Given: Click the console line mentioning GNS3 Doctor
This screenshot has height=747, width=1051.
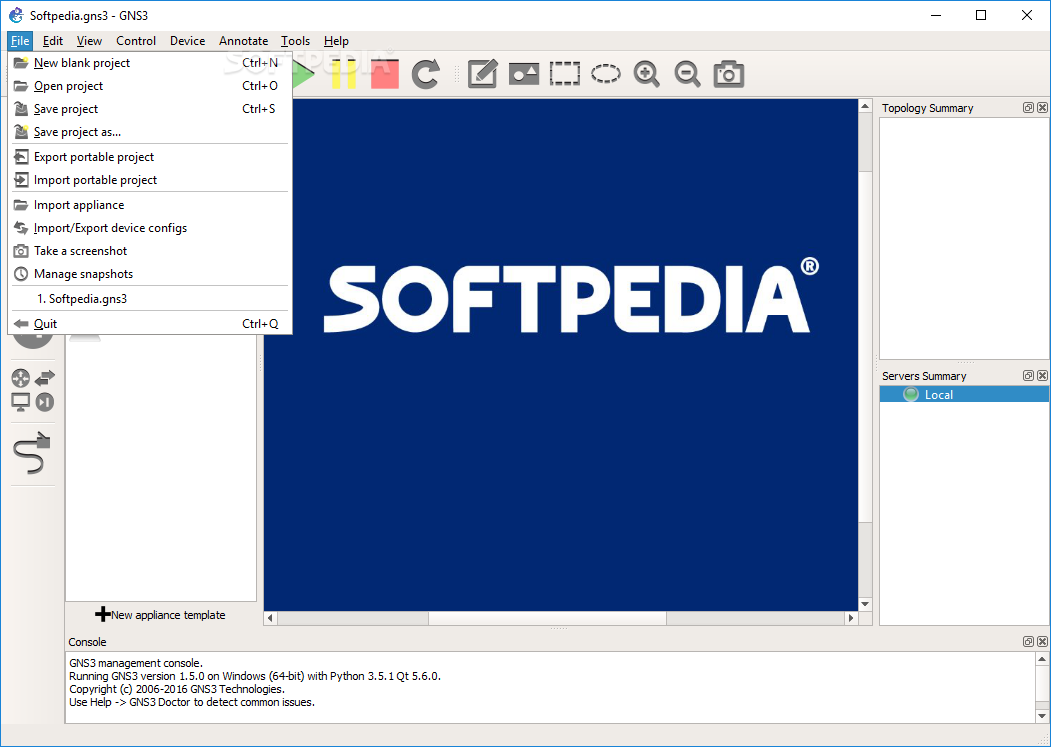Looking at the screenshot, I should click(x=192, y=703).
